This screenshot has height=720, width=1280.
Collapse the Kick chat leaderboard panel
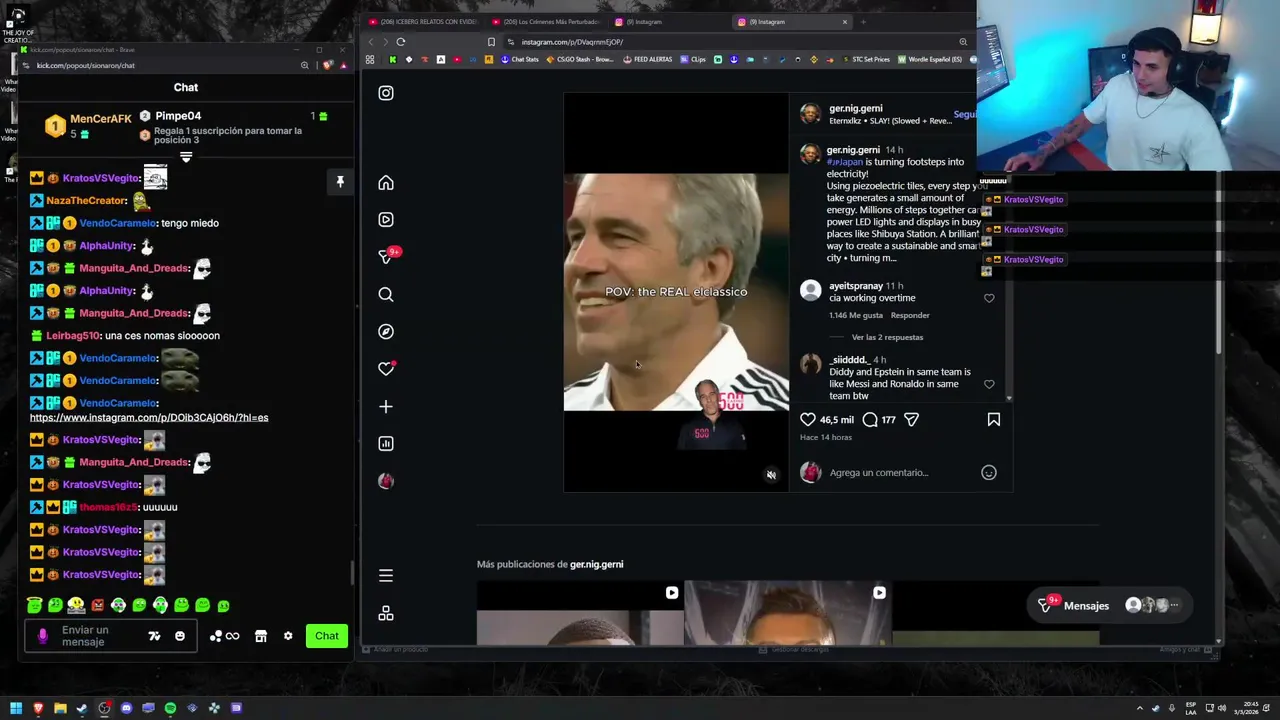[186, 157]
